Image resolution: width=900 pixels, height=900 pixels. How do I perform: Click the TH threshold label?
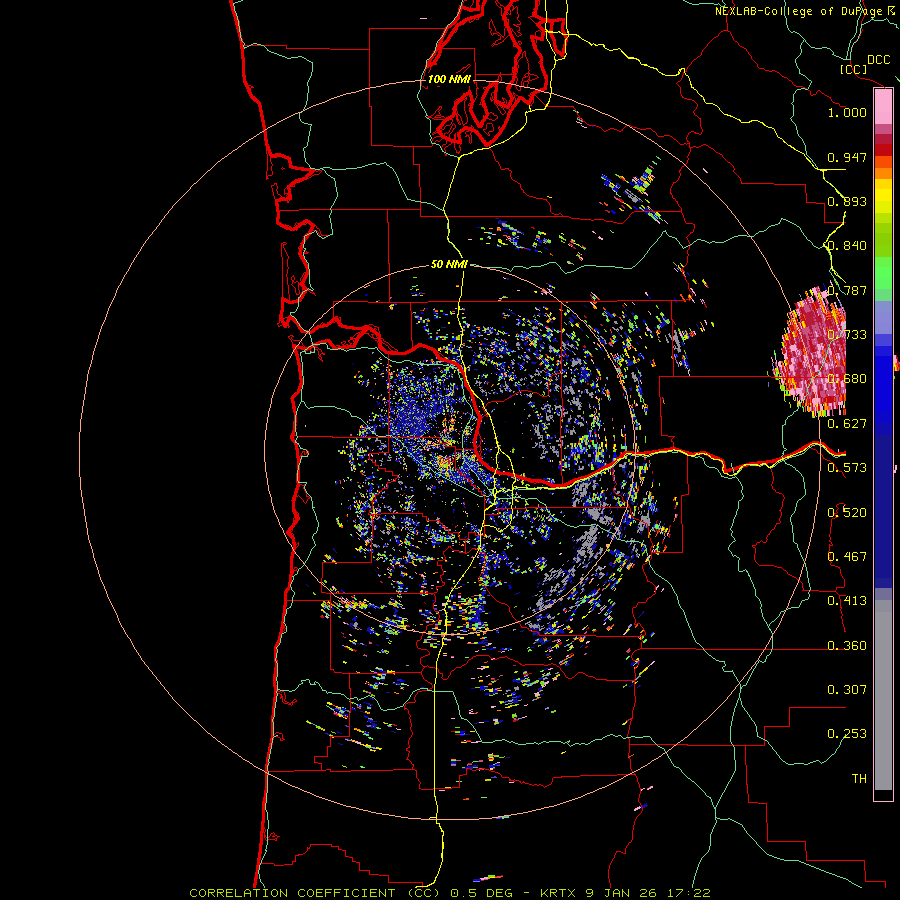(859, 779)
